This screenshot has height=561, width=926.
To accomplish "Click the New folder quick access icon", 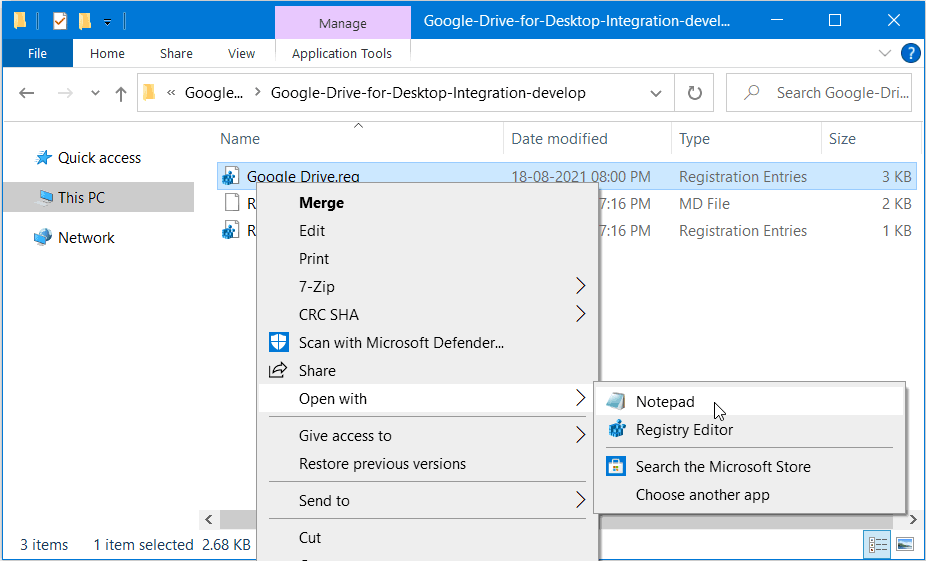I will pyautogui.click(x=85, y=22).
